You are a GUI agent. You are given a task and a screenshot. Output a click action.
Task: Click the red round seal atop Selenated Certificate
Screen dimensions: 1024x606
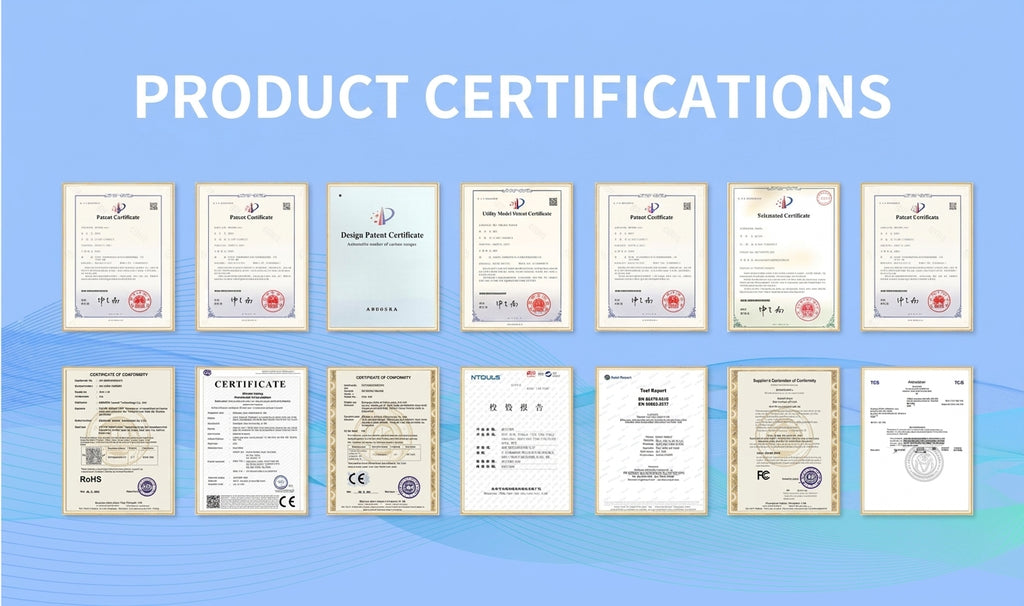(824, 197)
